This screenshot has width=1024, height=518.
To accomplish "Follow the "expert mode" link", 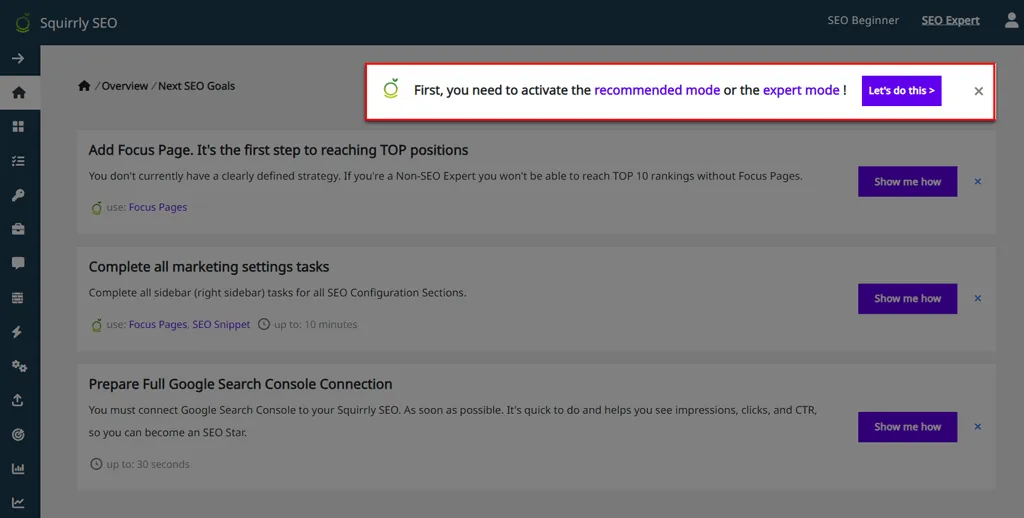I will (x=801, y=90).
